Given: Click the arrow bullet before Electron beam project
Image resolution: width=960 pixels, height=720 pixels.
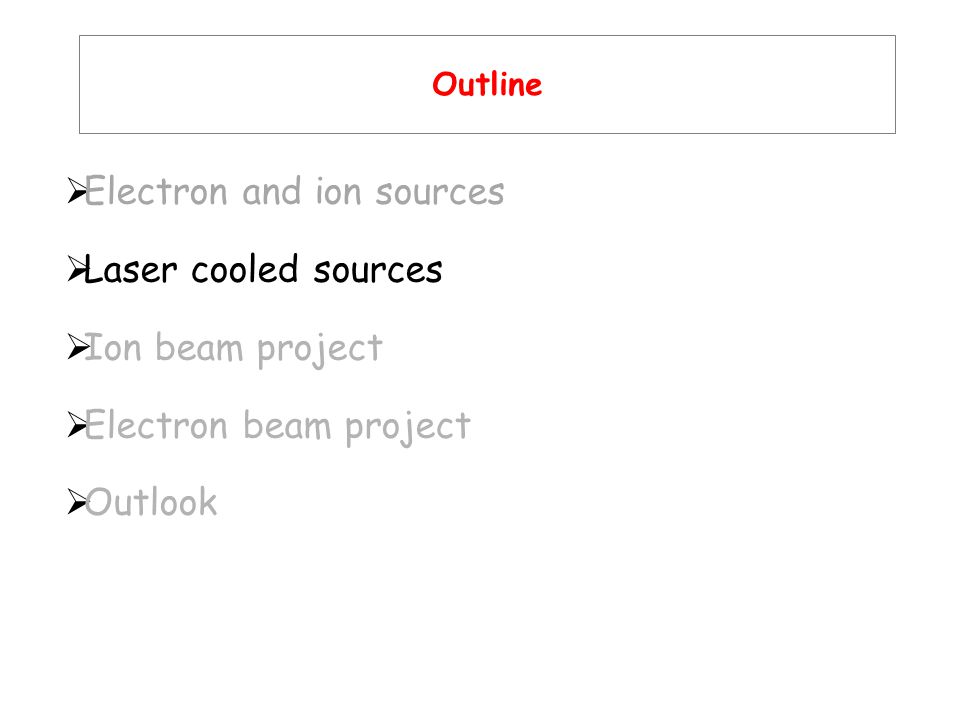Looking at the screenshot, I should point(77,425).
